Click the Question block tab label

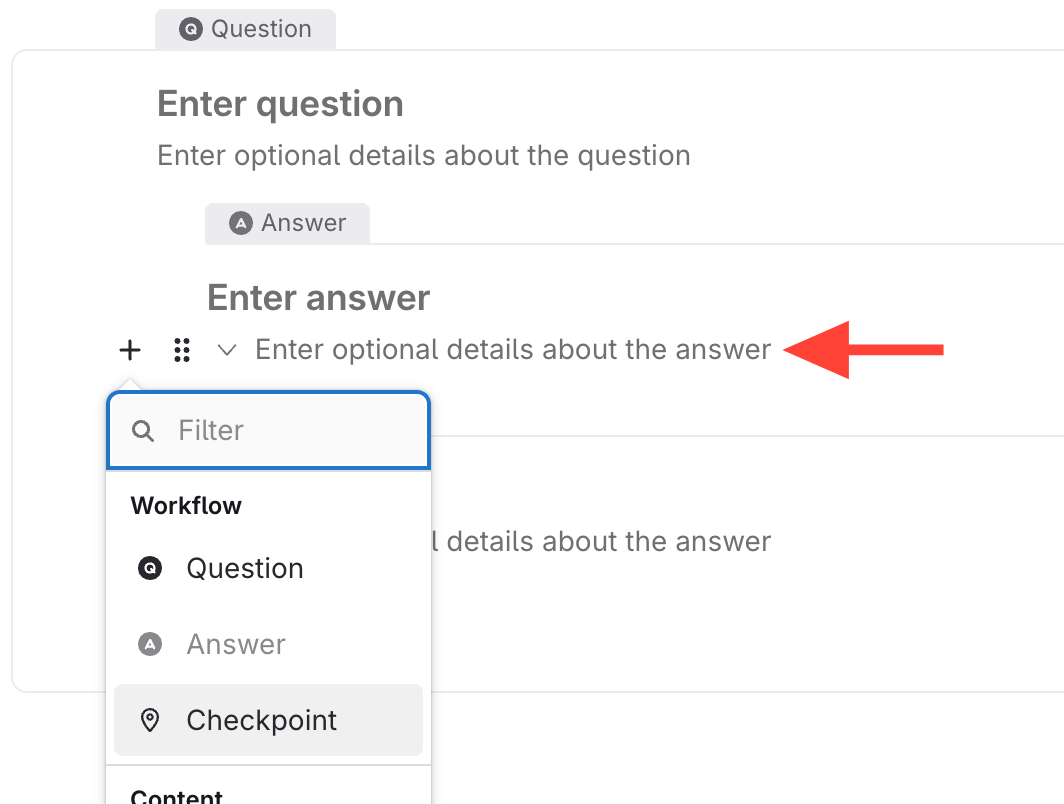261,29
